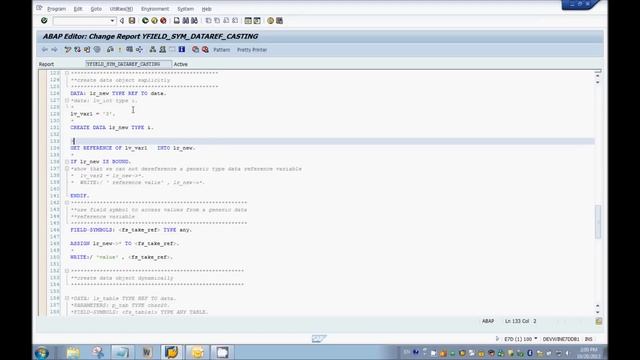Click the Windows Start button
This screenshot has height=360, width=640.
tap(42, 353)
